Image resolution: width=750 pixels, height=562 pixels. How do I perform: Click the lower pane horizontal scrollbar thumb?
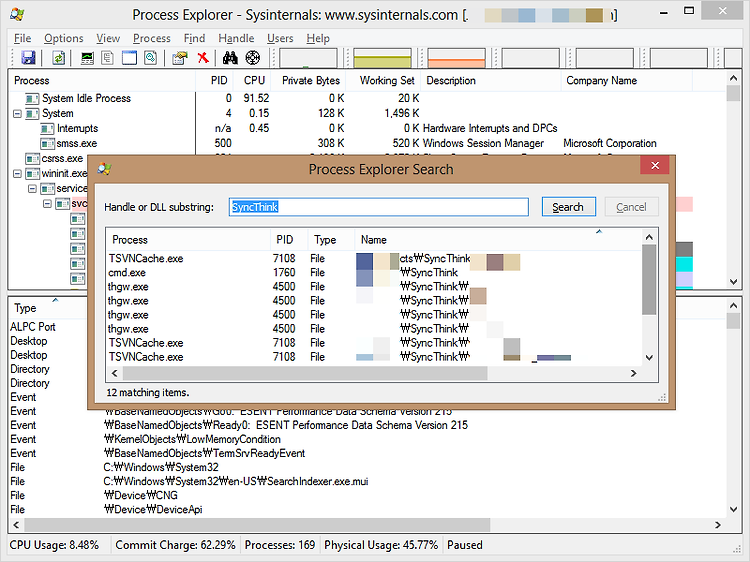tap(257, 525)
